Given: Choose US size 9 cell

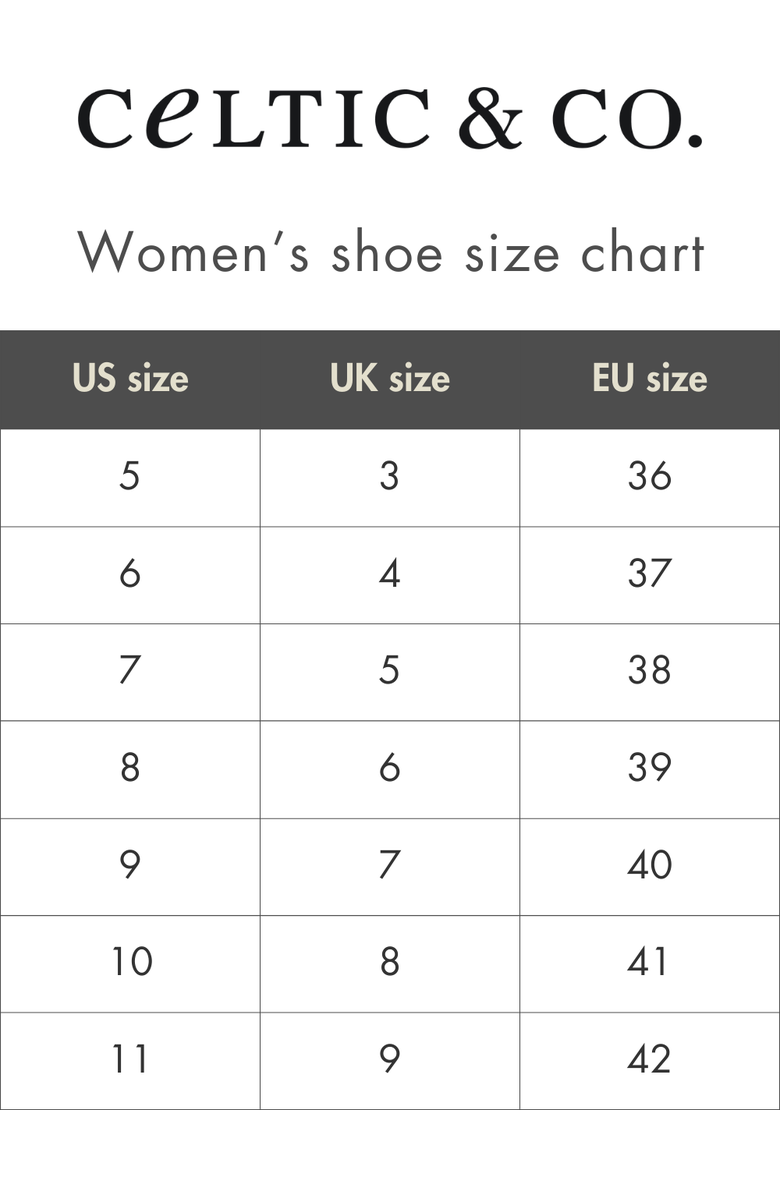Looking at the screenshot, I should click(x=130, y=865).
